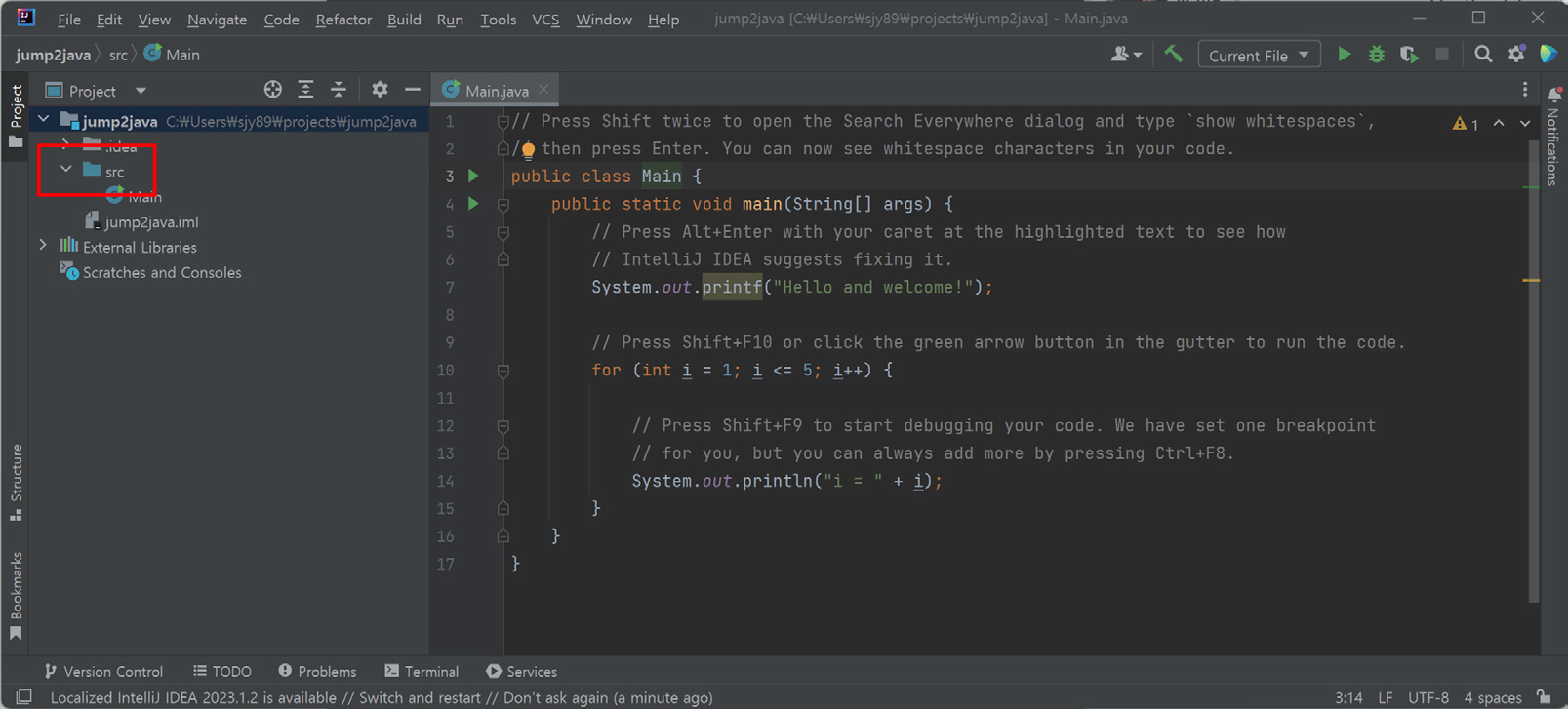Run Main class from gutter arrow line 3
Image resolution: width=1568 pixels, height=709 pixels.
point(473,177)
